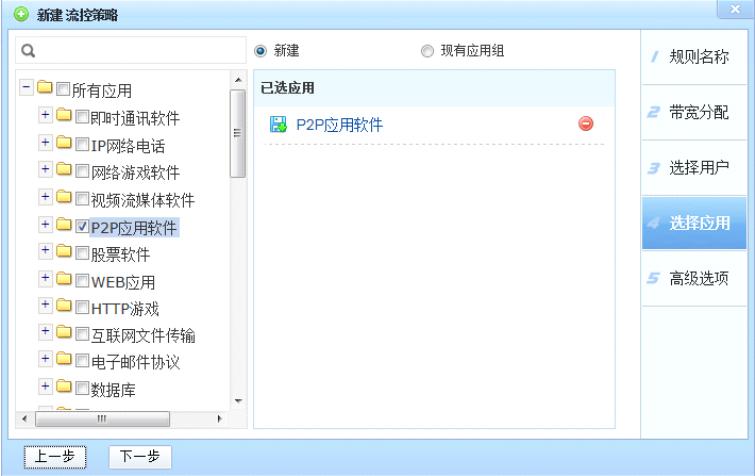Check the 网络游戏软件 checkbox
This screenshot has height=476, width=755.
point(82,171)
